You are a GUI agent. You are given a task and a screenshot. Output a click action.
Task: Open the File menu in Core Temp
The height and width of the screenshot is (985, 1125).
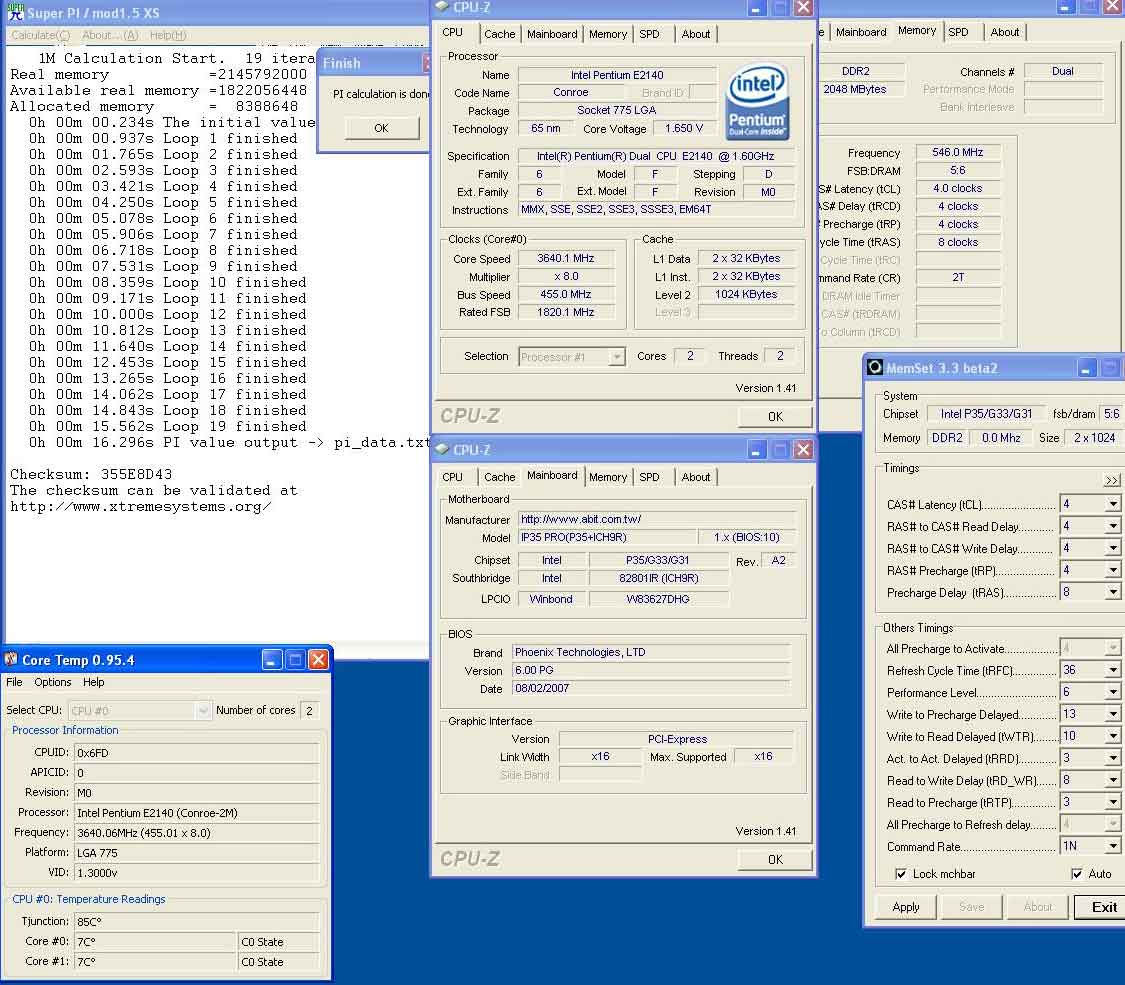coord(14,682)
